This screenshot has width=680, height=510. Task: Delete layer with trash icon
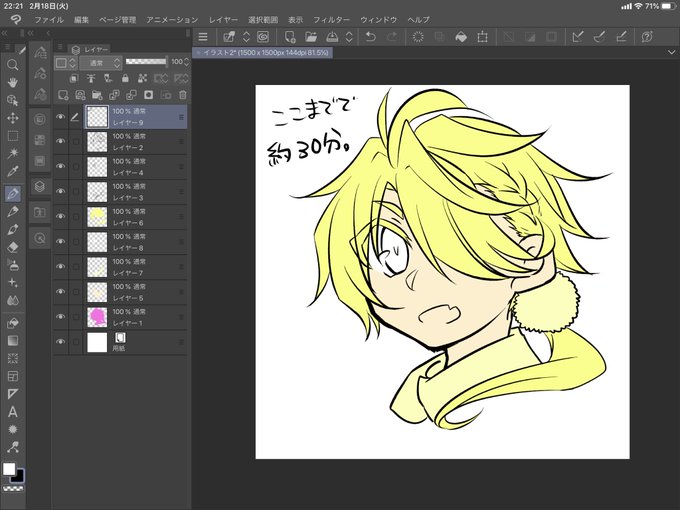pyautogui.click(x=183, y=95)
